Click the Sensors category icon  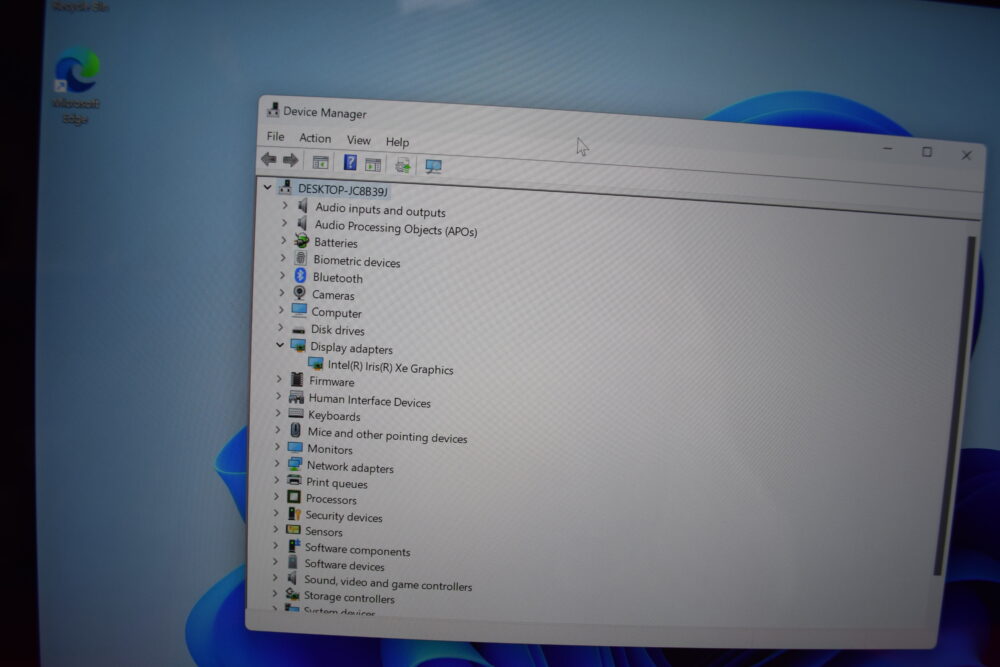[293, 529]
